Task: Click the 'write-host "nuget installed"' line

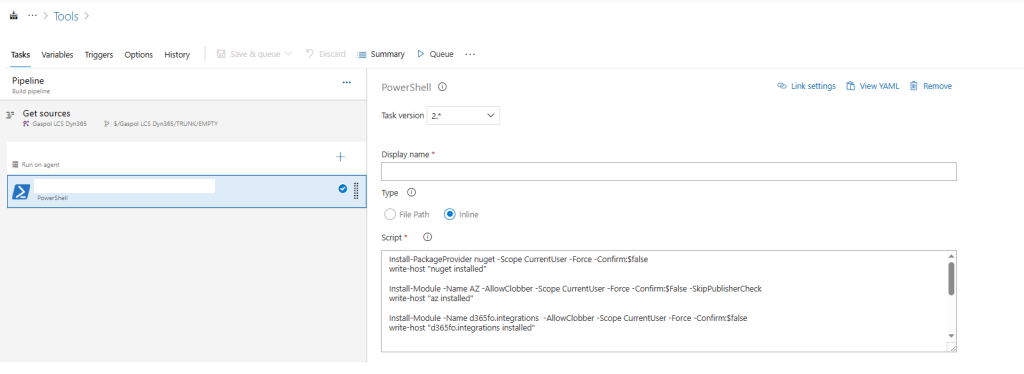Action: click(x=439, y=269)
